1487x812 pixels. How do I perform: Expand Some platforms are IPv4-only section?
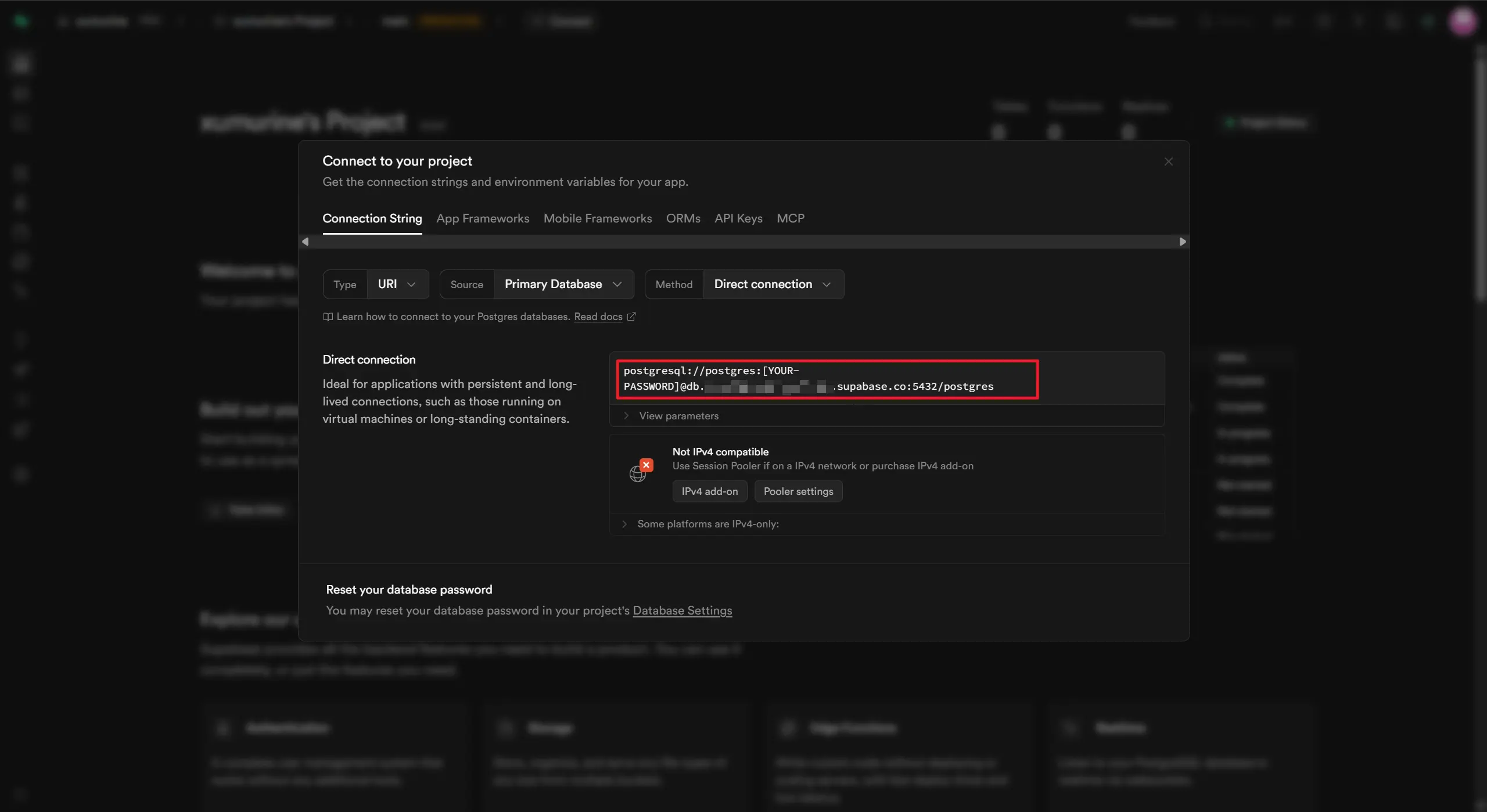click(707, 524)
